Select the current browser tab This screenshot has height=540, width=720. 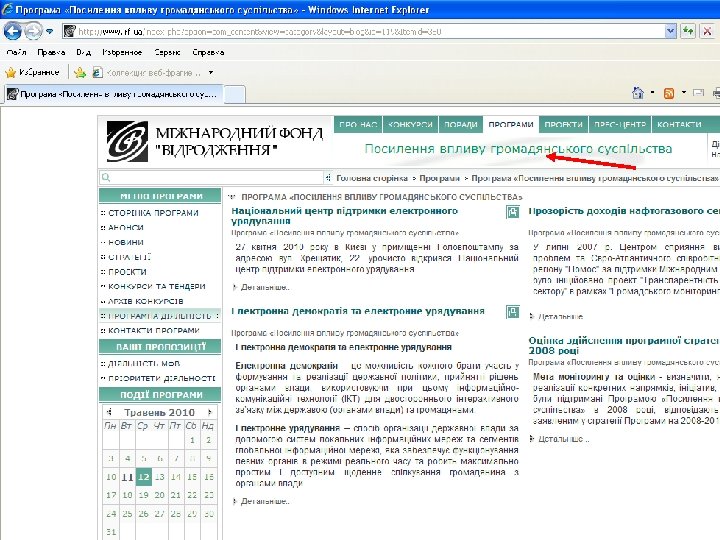coord(114,94)
